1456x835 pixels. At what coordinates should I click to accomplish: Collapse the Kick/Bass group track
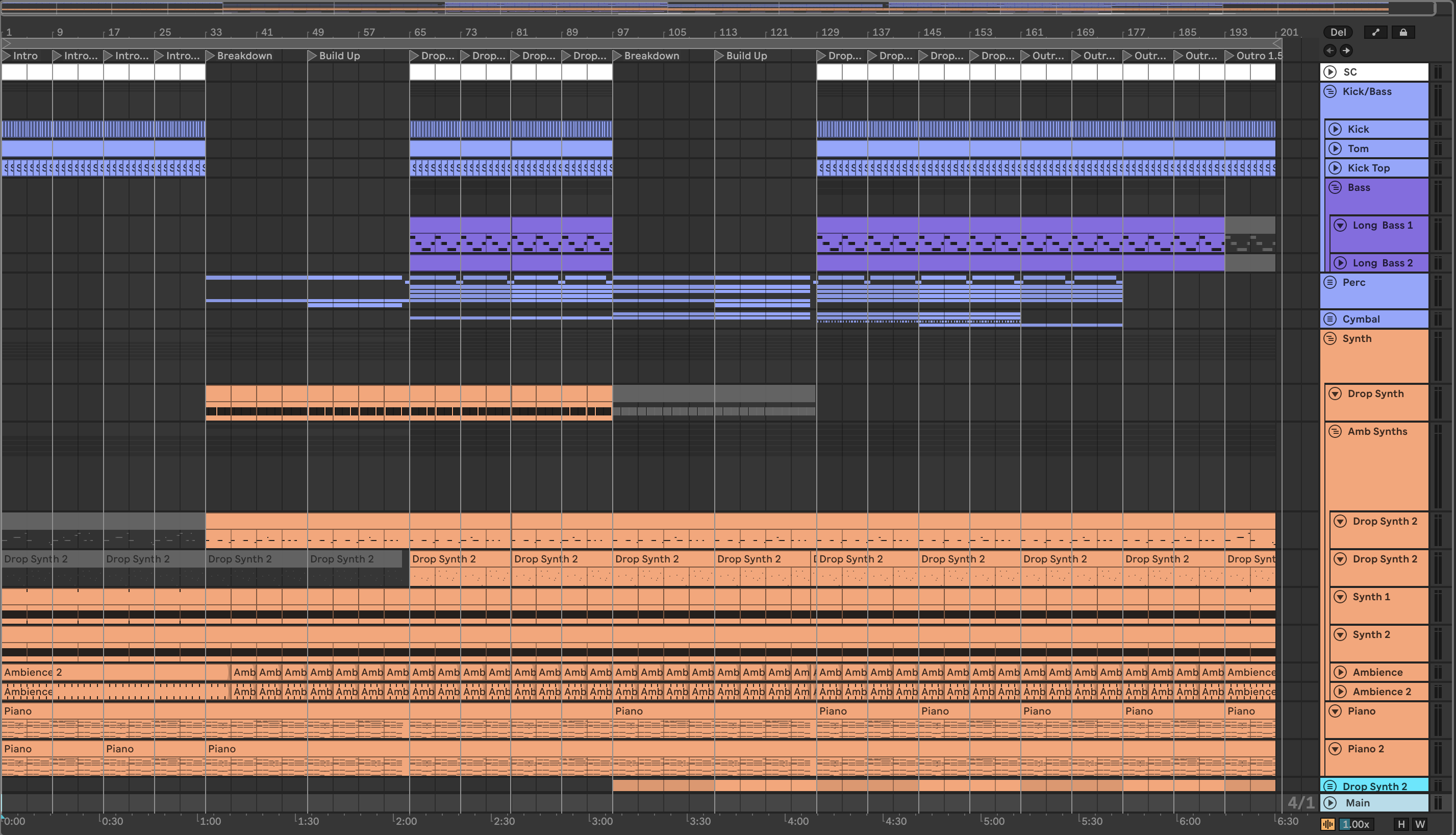pos(1331,91)
